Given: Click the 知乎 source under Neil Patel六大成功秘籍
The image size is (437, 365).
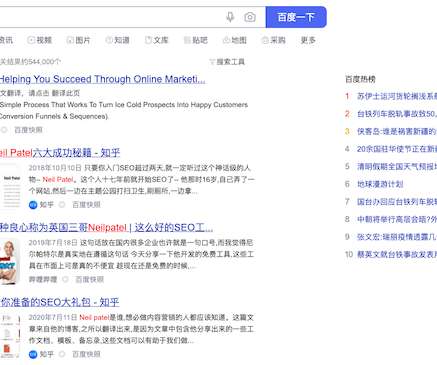Looking at the screenshot, I should click(x=46, y=205).
